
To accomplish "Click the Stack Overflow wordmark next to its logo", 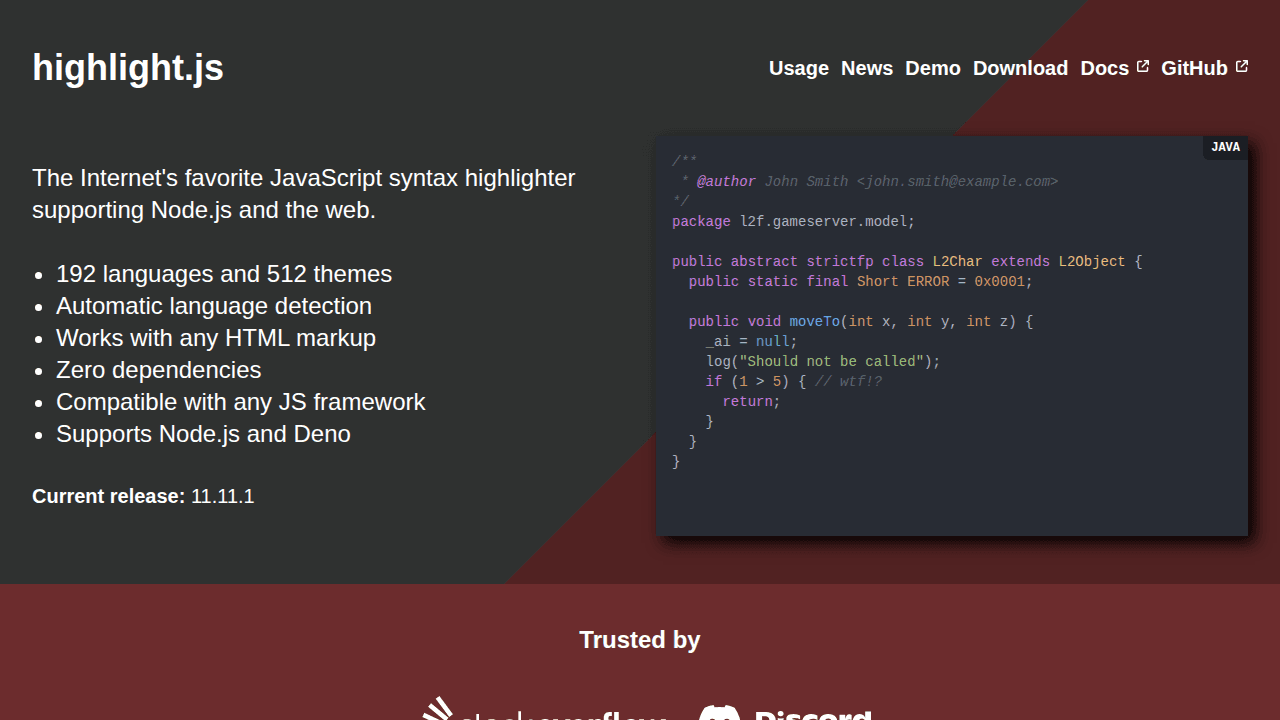I will tap(565, 716).
